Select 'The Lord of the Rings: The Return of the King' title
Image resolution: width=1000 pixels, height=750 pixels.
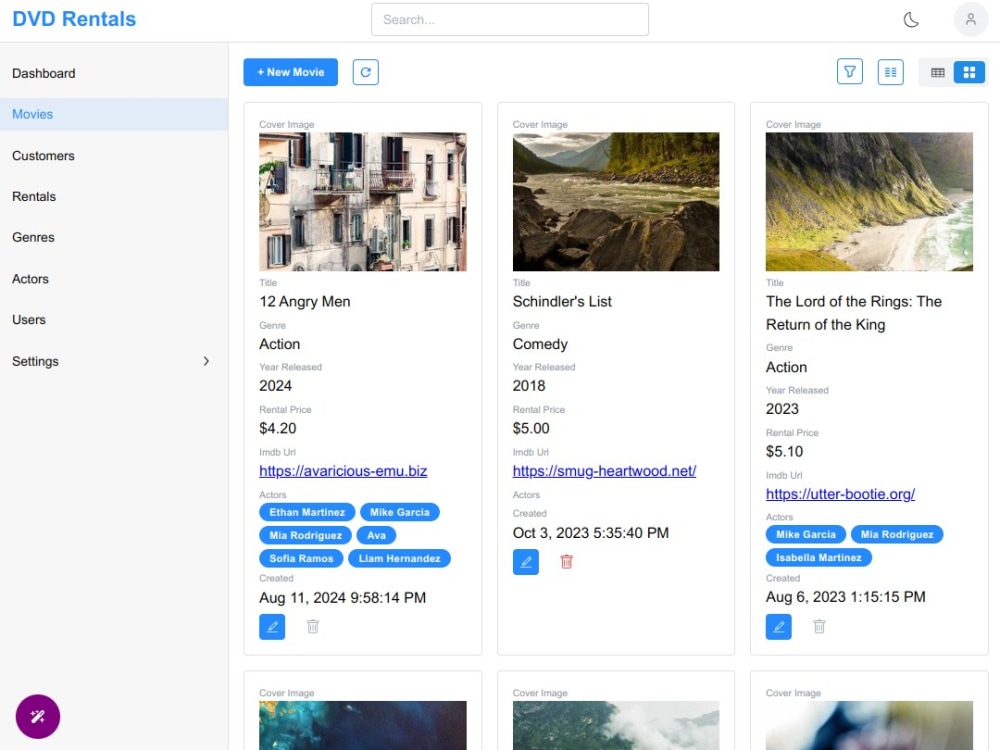(x=853, y=312)
